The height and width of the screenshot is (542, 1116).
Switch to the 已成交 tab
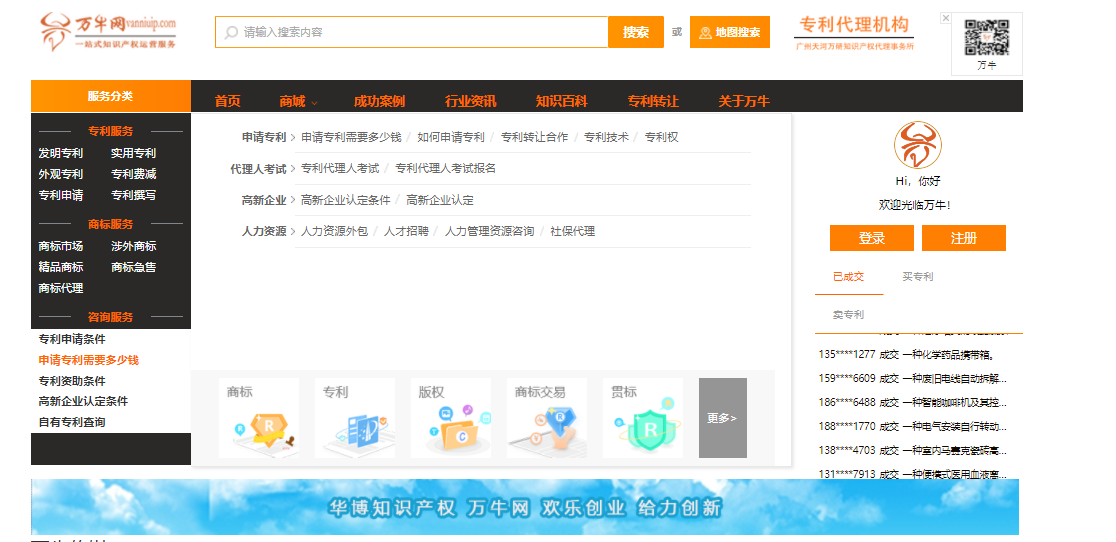pyautogui.click(x=848, y=277)
